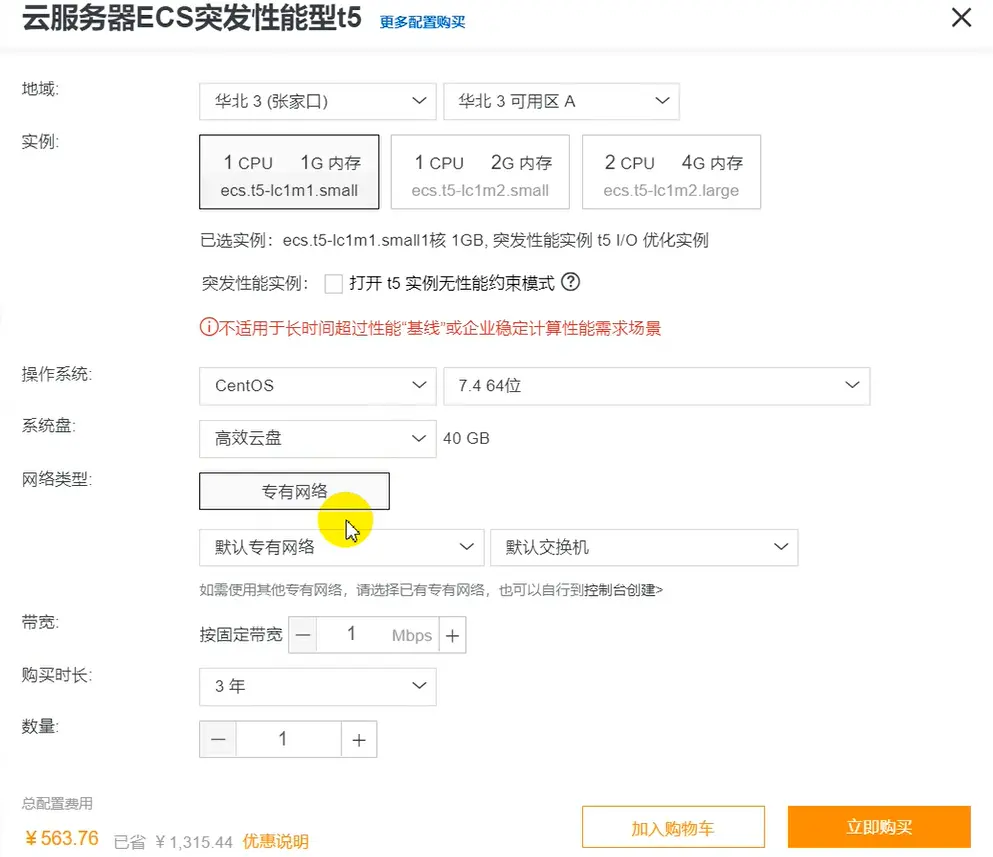Open the 华北3 可用区 A availability zone dropdown
993x857 pixels.
(561, 101)
